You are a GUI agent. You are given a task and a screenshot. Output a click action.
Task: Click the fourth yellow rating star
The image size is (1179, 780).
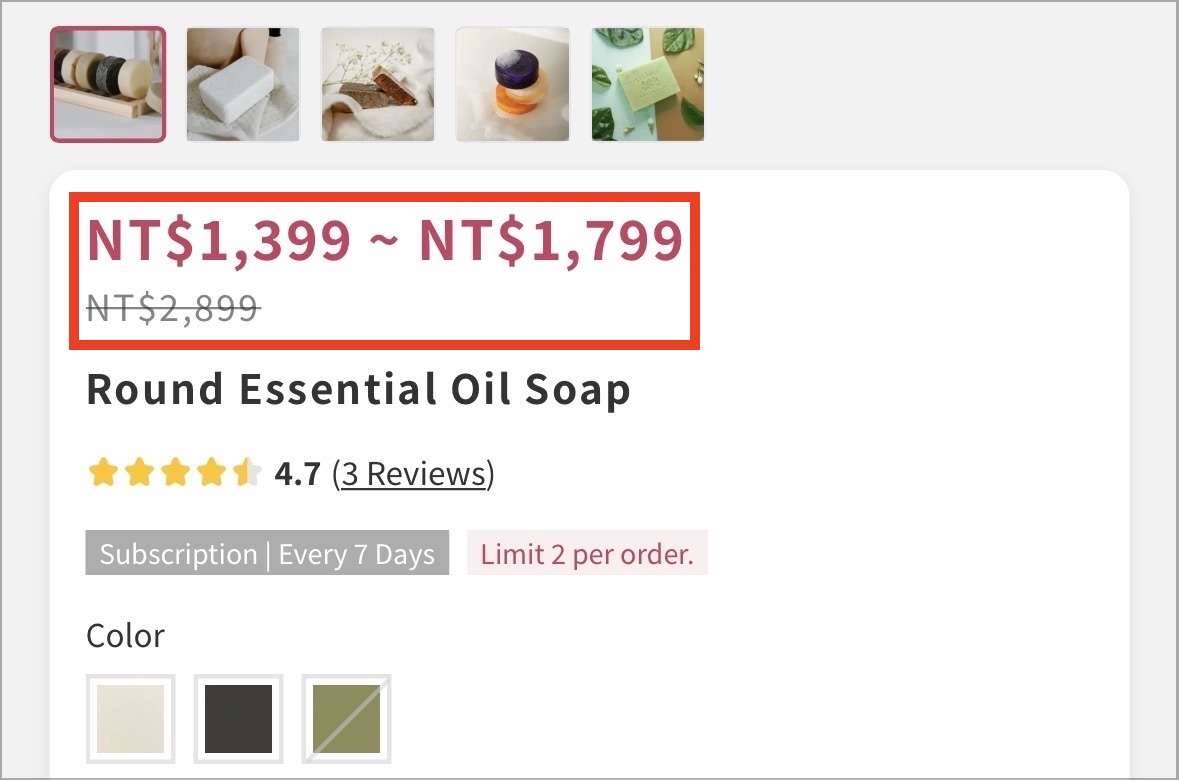211,473
